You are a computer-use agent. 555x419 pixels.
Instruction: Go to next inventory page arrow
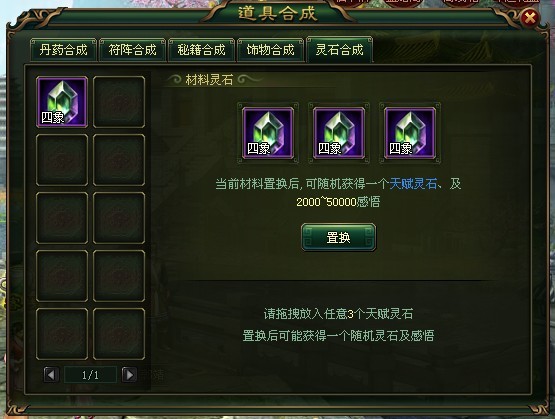(x=129, y=374)
